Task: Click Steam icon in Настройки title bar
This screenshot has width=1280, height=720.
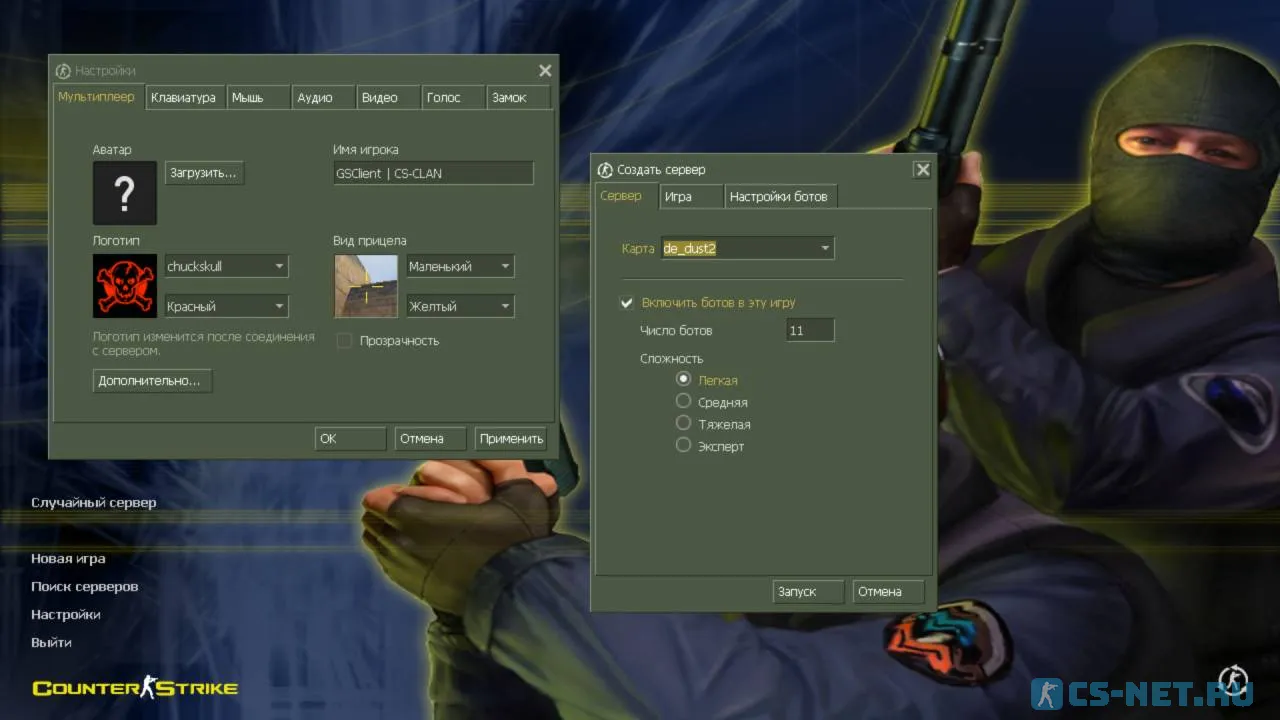Action: (63, 70)
